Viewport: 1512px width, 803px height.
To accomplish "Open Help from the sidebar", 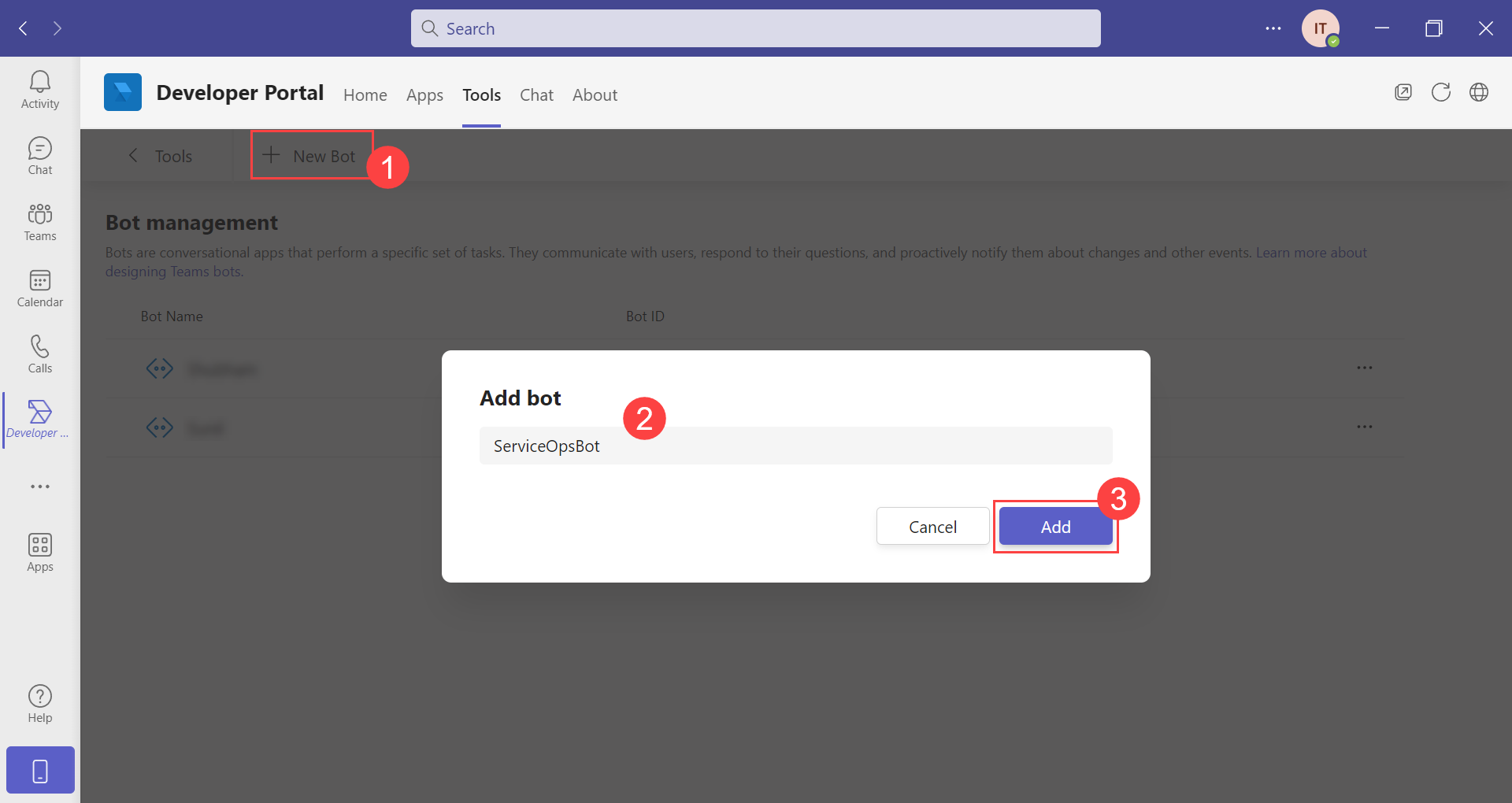I will [x=39, y=701].
